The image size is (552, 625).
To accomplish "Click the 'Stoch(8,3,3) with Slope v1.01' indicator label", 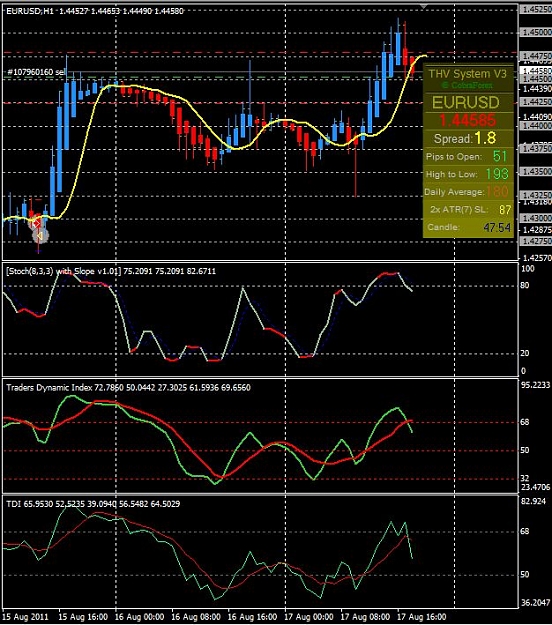I will [x=64, y=271].
